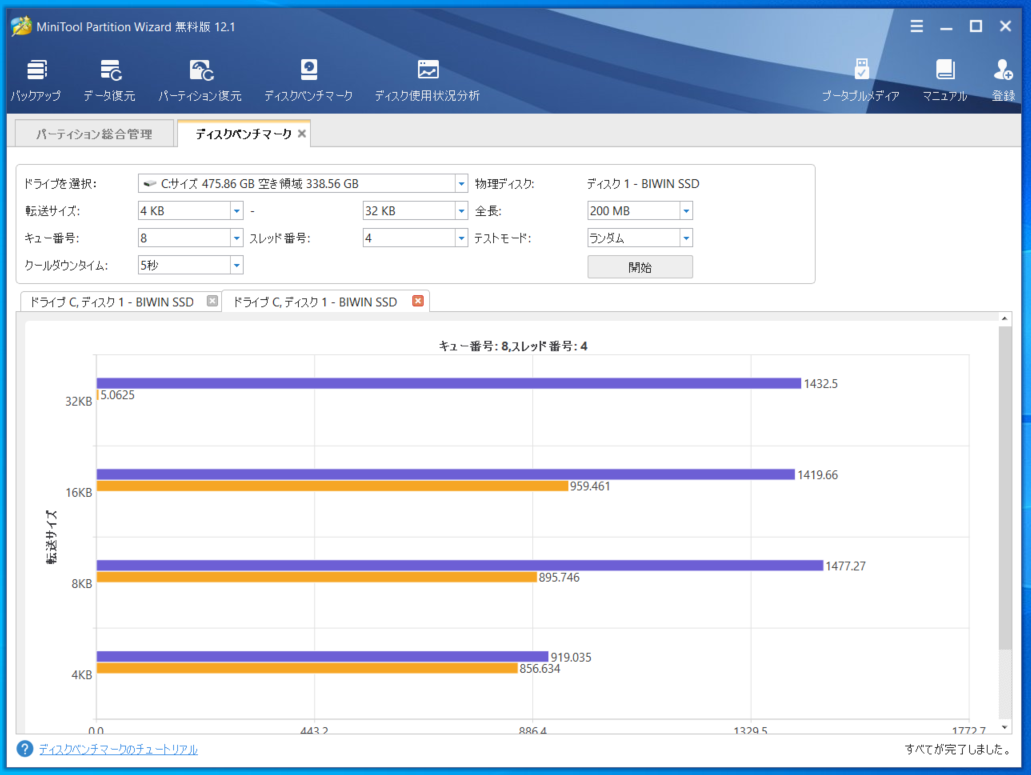Open the マニュアル (Manual) icon
Screen dimensions: 1031x775
click(x=944, y=79)
